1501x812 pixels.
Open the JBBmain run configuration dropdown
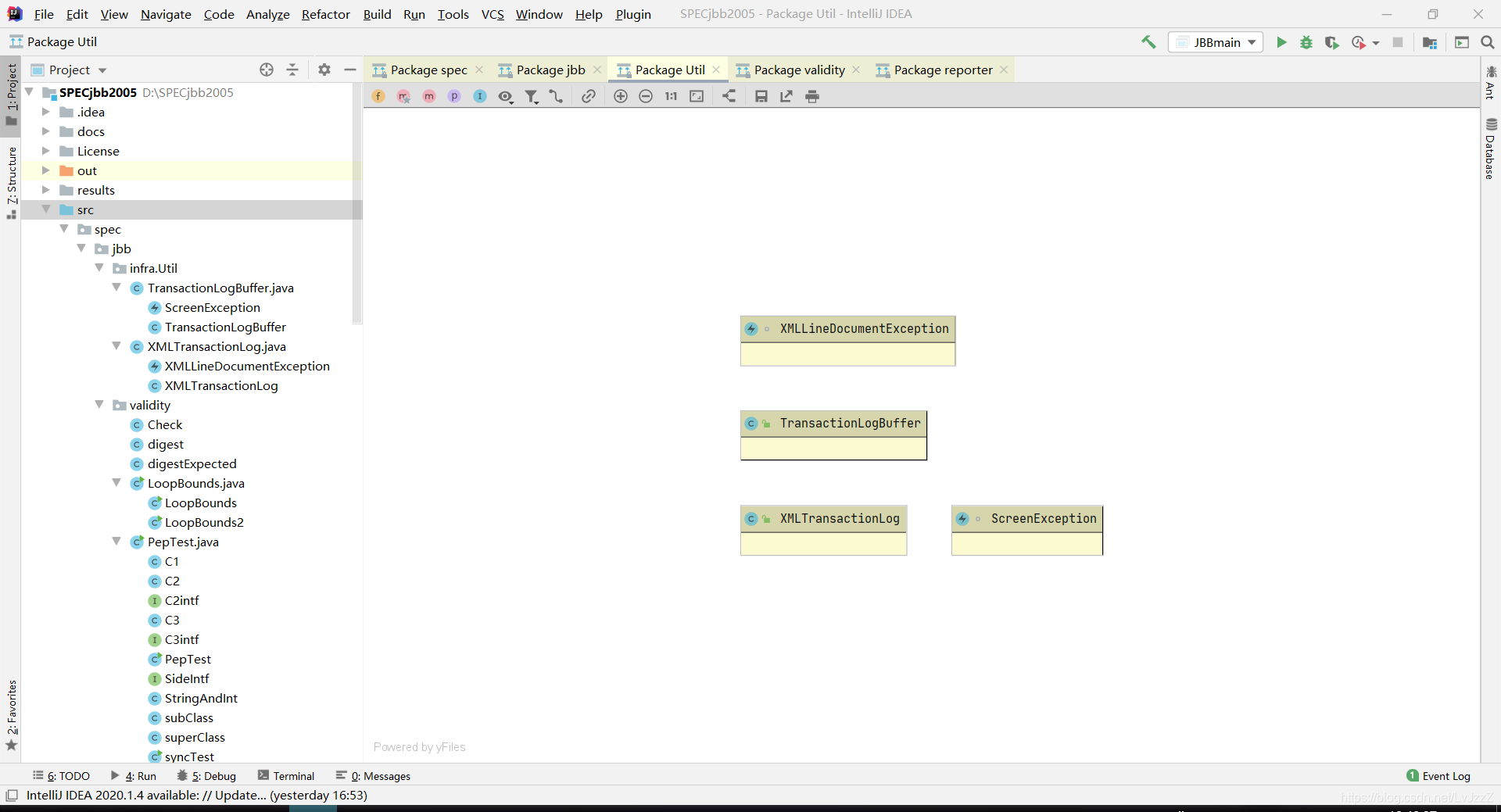(1216, 42)
